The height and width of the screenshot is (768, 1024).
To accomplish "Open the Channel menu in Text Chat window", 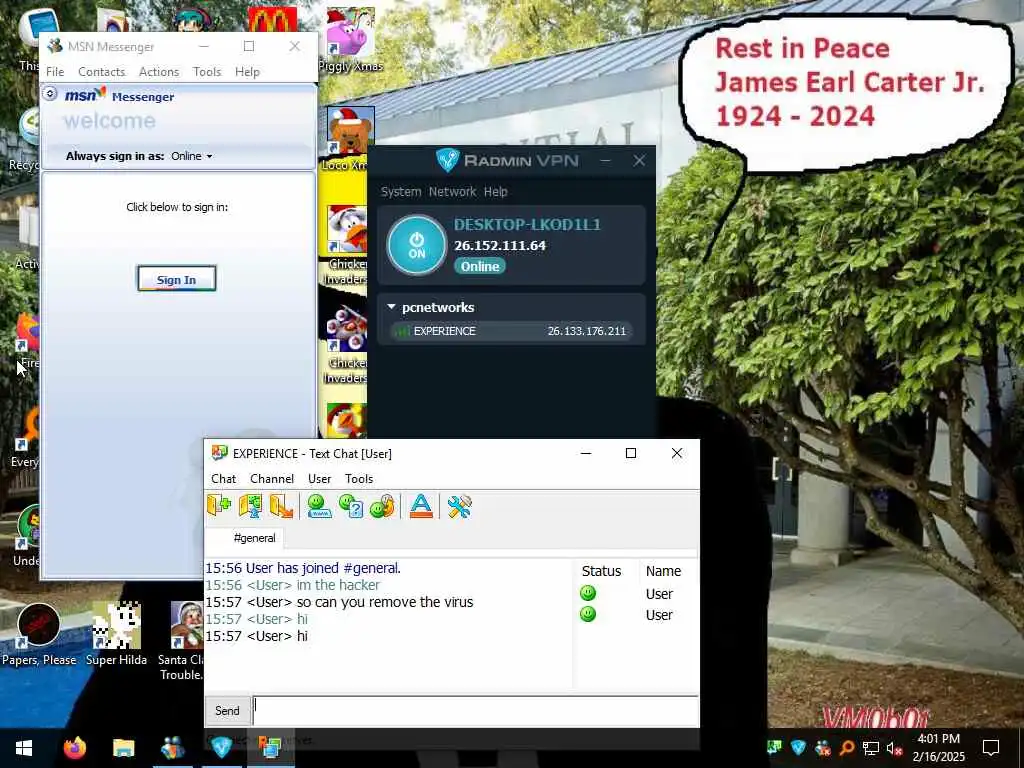I will pyautogui.click(x=272, y=479).
